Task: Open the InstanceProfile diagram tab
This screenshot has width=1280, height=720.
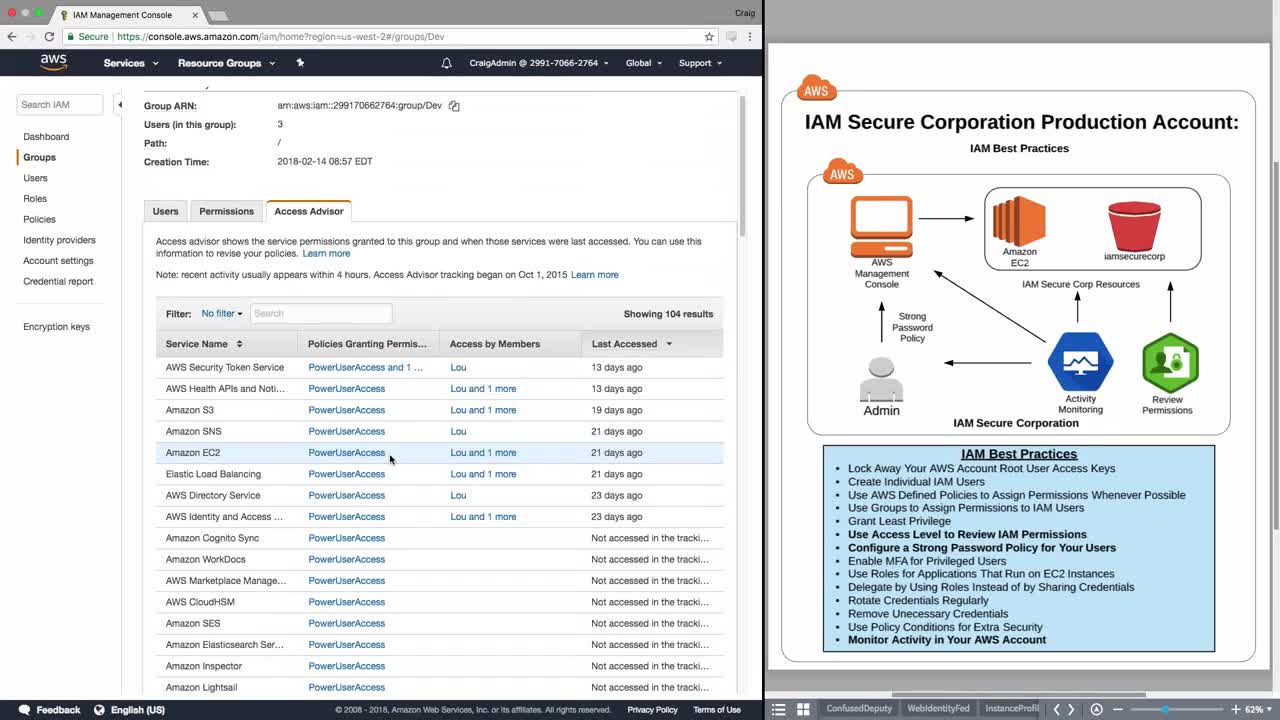Action: 1011,709
